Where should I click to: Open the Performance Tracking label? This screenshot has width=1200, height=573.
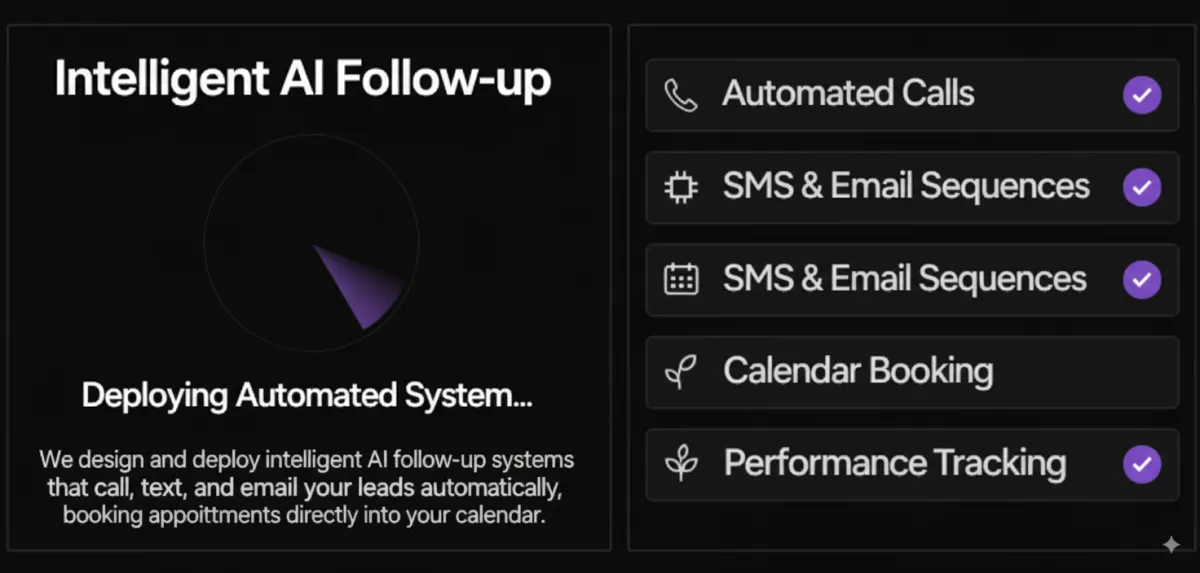click(895, 463)
